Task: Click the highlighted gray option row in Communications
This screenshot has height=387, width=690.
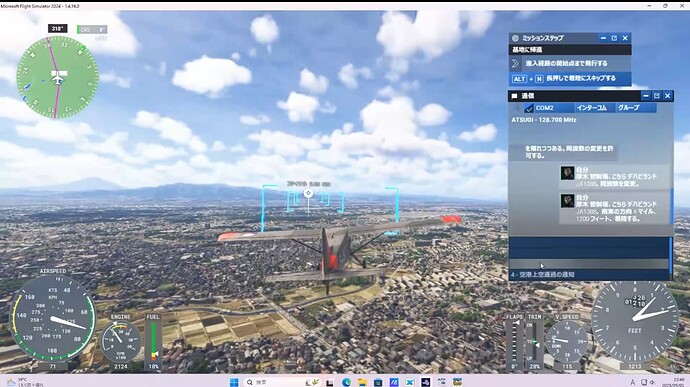Action: (589, 264)
